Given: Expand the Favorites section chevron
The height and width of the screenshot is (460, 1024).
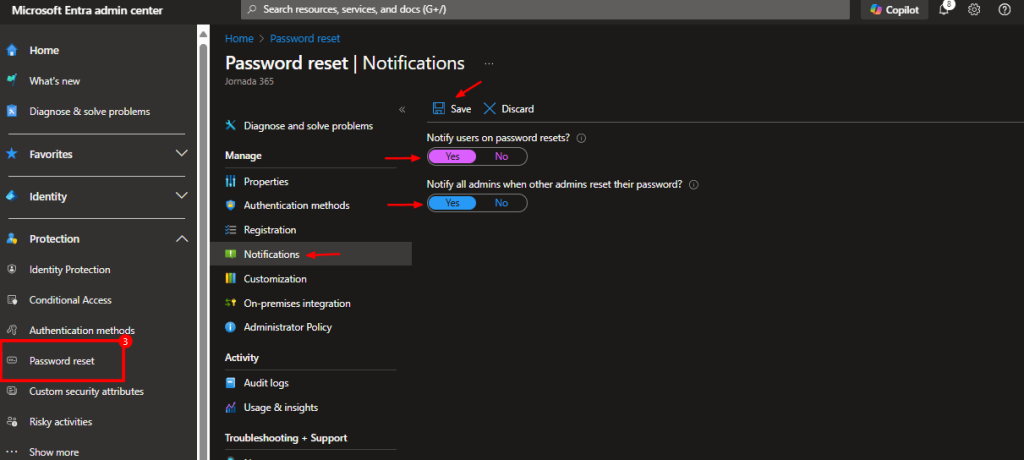Looking at the screenshot, I should (181, 154).
